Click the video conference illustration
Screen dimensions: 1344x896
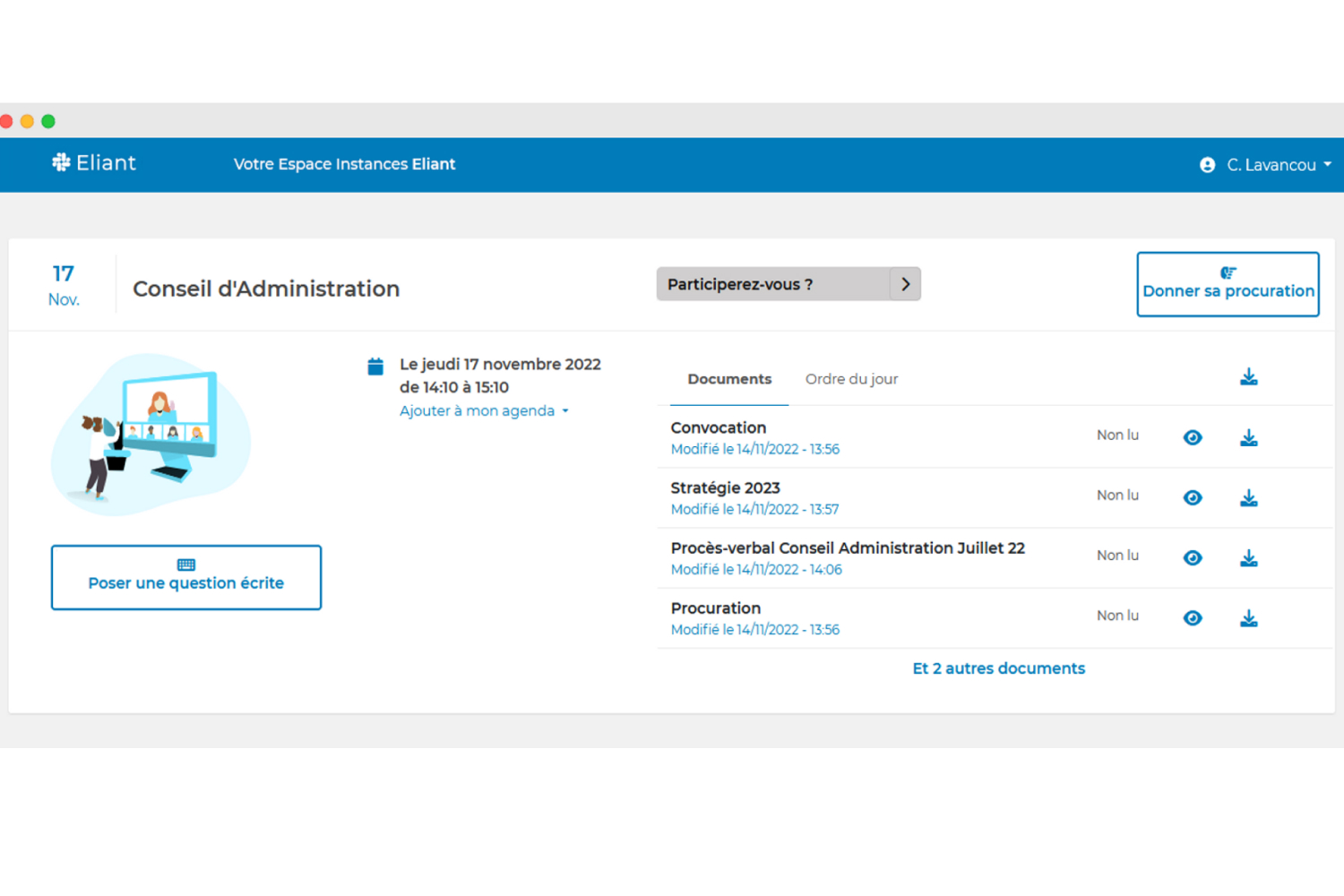(152, 434)
